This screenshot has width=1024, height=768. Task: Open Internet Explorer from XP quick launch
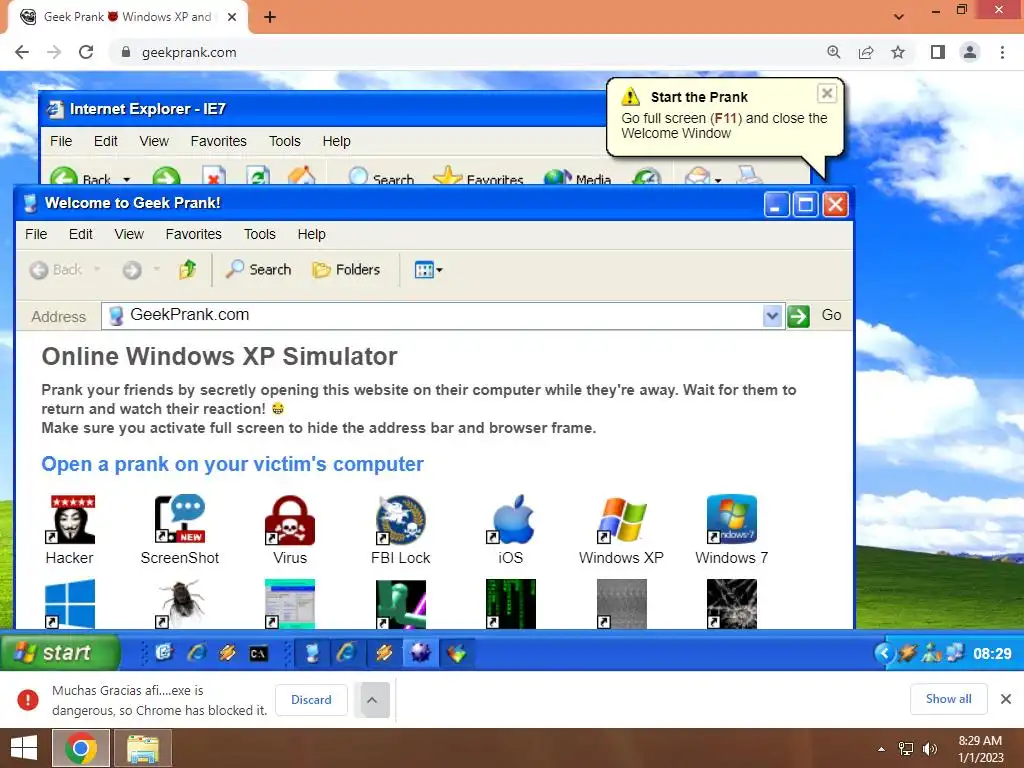click(197, 652)
